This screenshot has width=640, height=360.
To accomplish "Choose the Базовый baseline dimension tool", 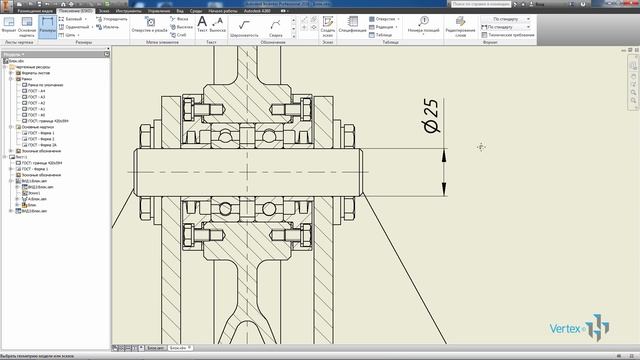I will point(70,19).
